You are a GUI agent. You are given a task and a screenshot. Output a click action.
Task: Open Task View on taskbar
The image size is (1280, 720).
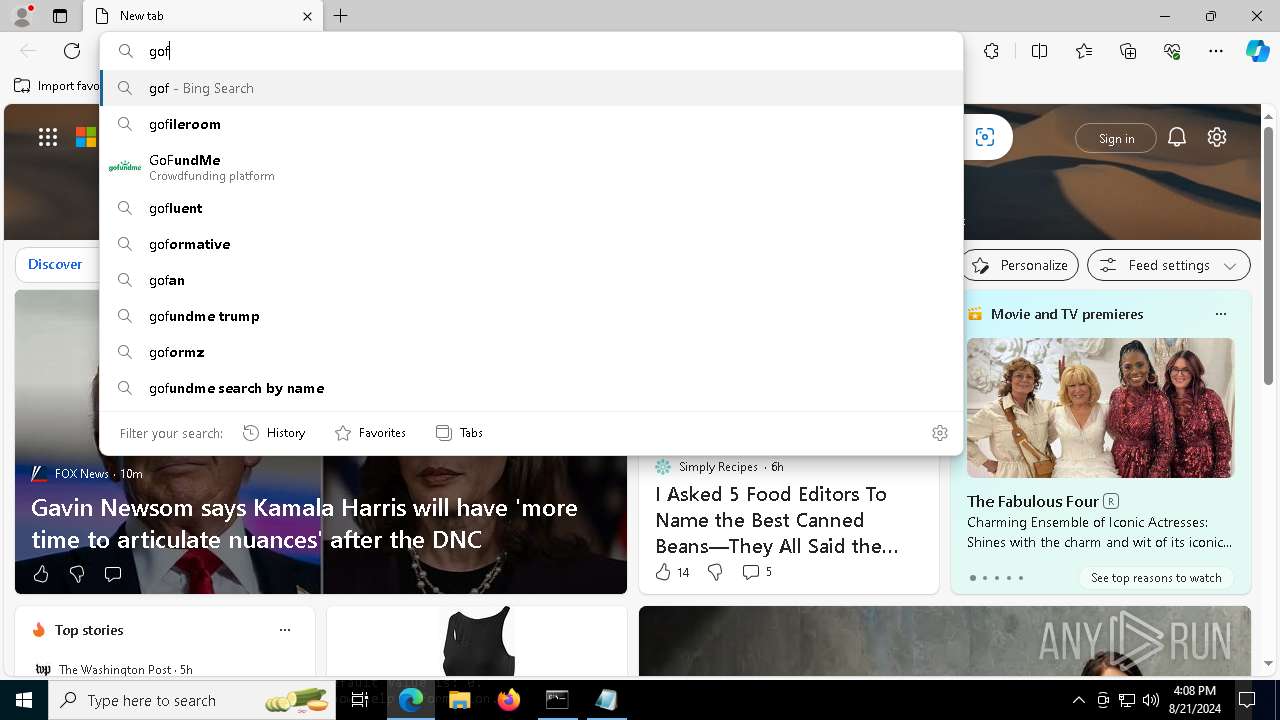(360, 700)
